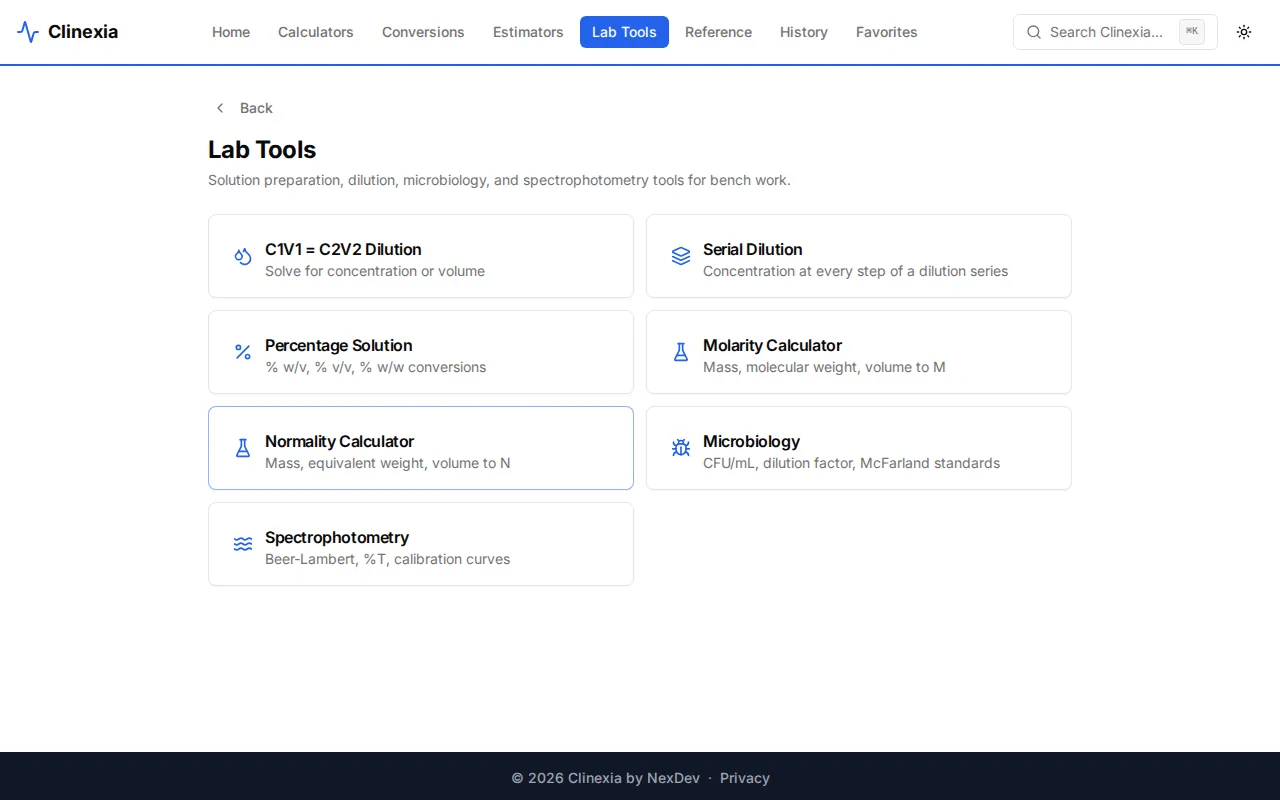Click '% w/v, % v/v, % w/w conversions'
Screen dimensions: 1280x800
375,367
